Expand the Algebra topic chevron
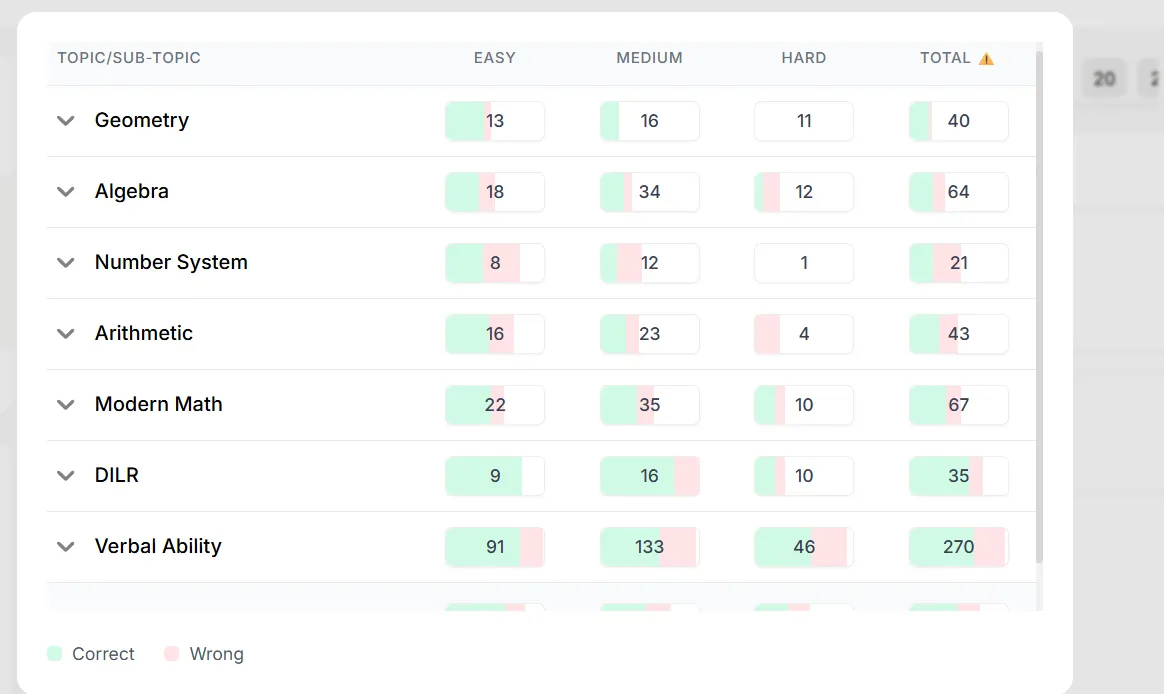This screenshot has height=694, width=1164. pyautogui.click(x=66, y=192)
